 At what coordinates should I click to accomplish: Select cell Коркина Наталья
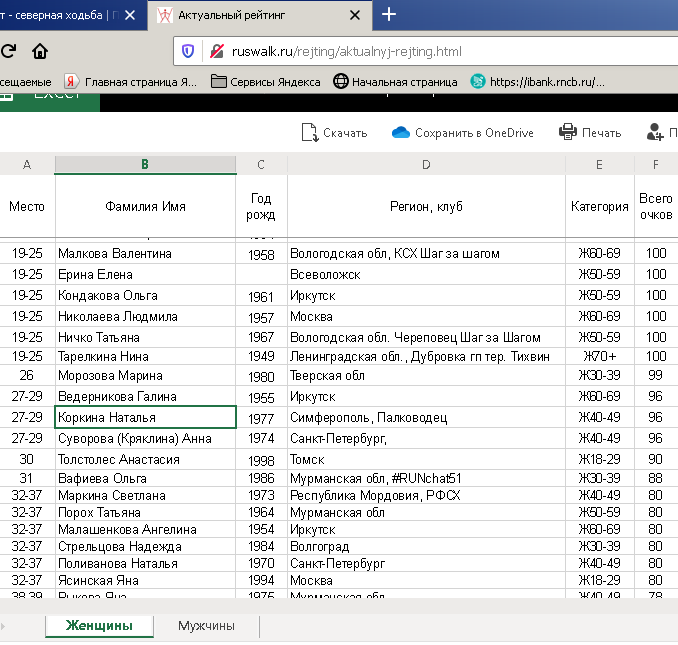[x=145, y=418]
